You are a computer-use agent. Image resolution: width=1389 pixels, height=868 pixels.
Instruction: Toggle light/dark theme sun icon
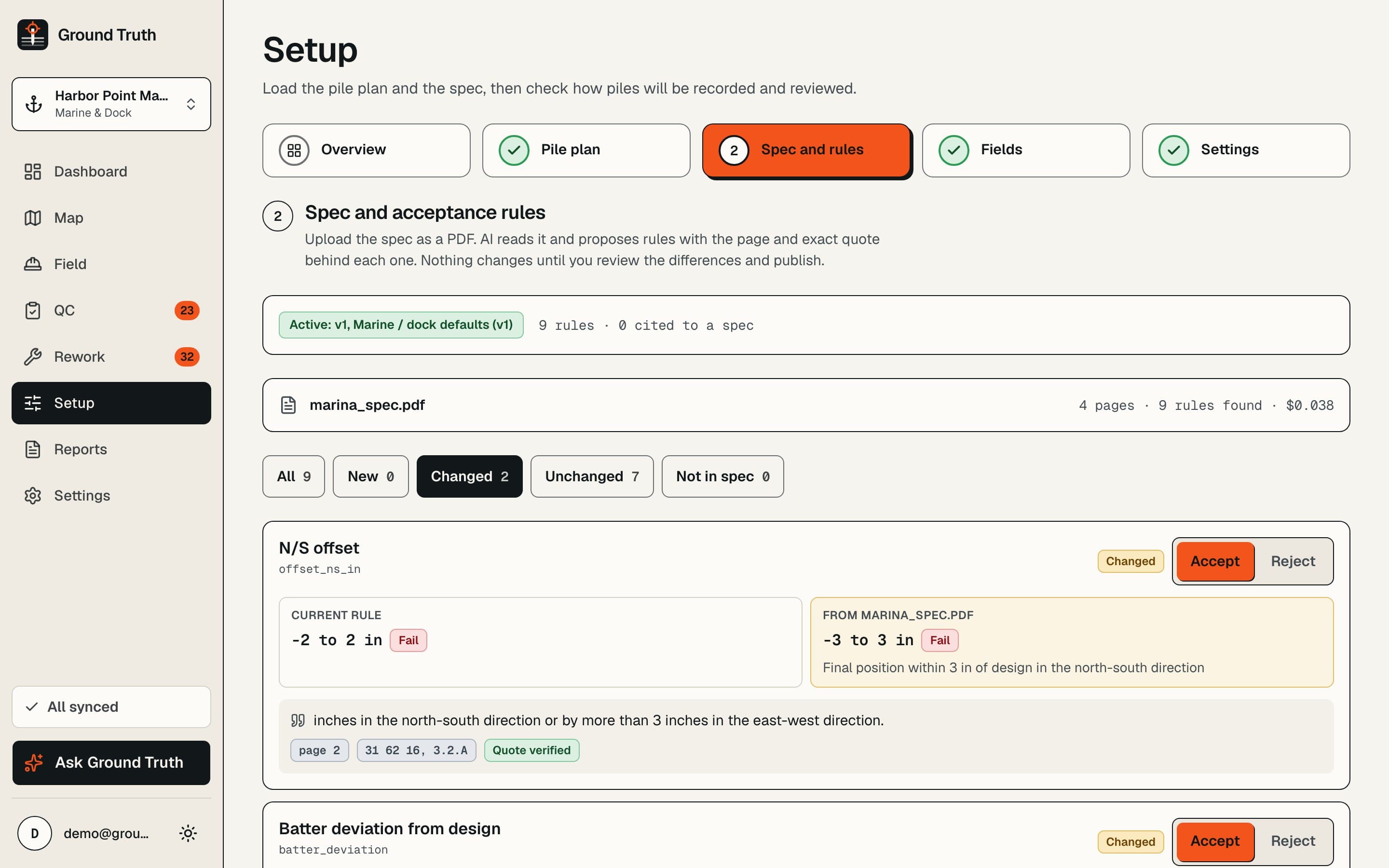click(x=188, y=833)
